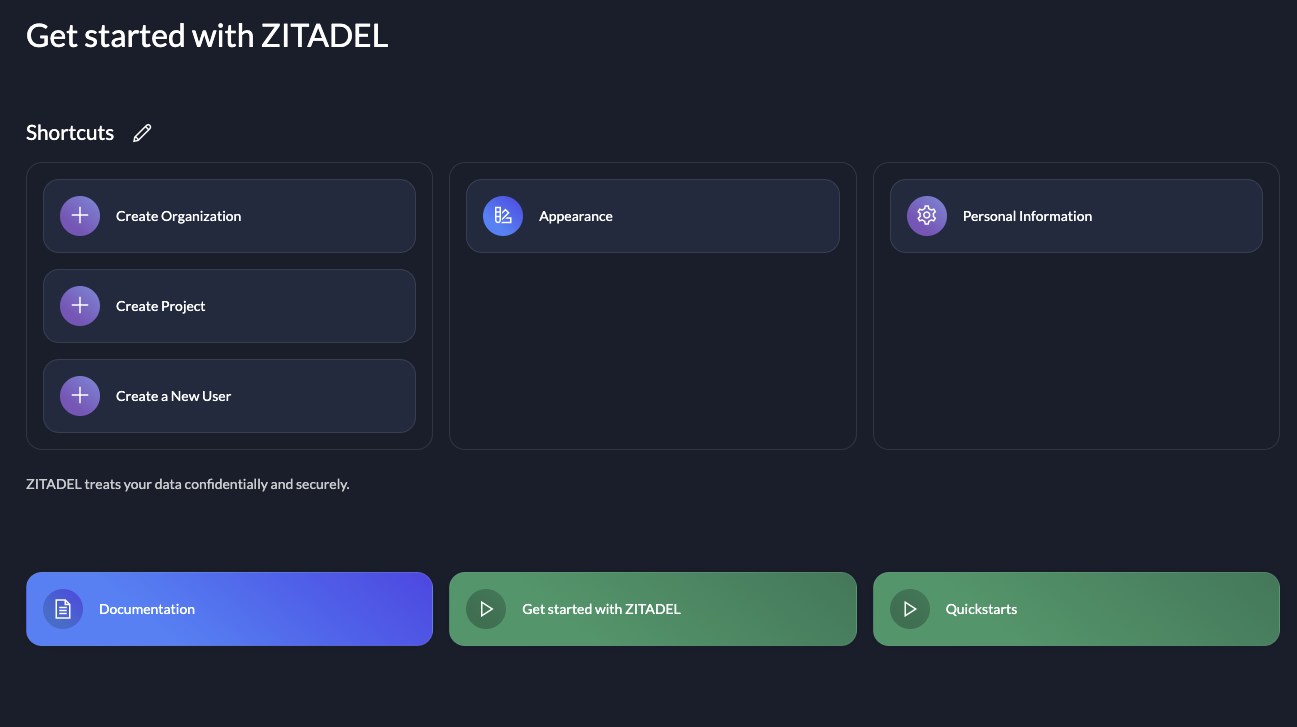Open the Personal Information shortcut card
Screen dimensions: 1297x727
tap(1076, 215)
